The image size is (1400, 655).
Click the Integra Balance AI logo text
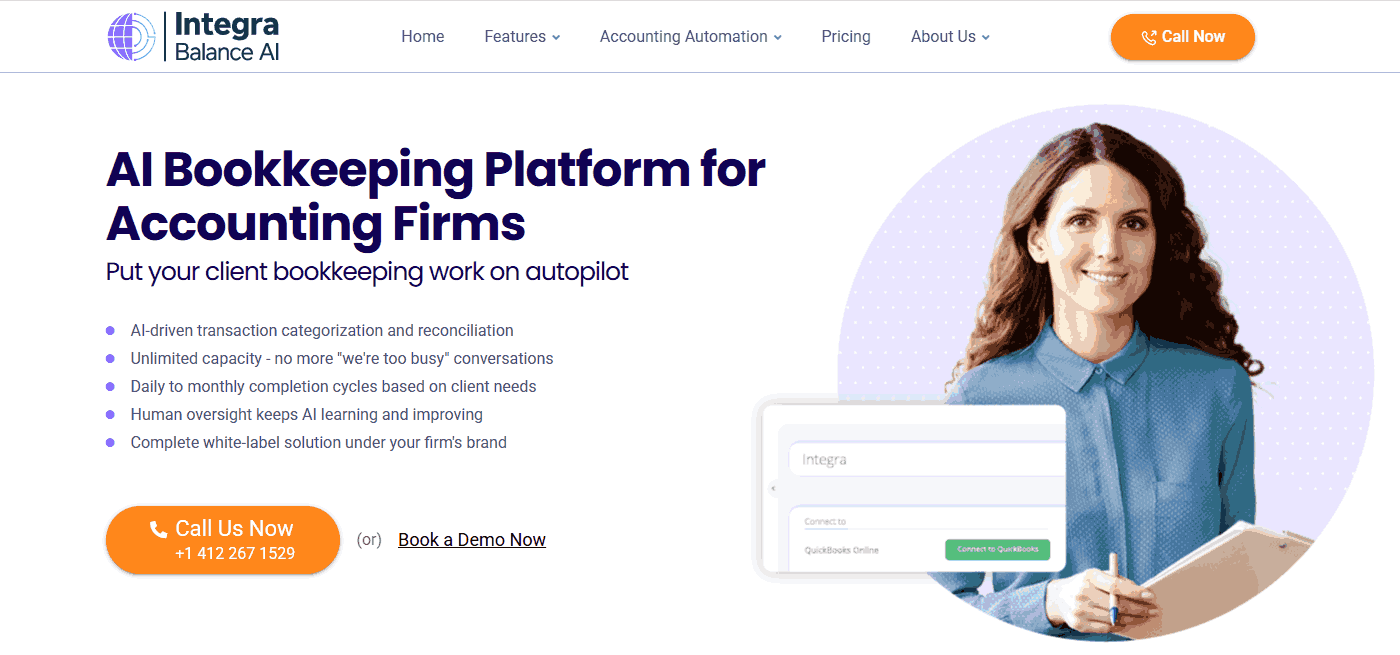click(x=227, y=37)
